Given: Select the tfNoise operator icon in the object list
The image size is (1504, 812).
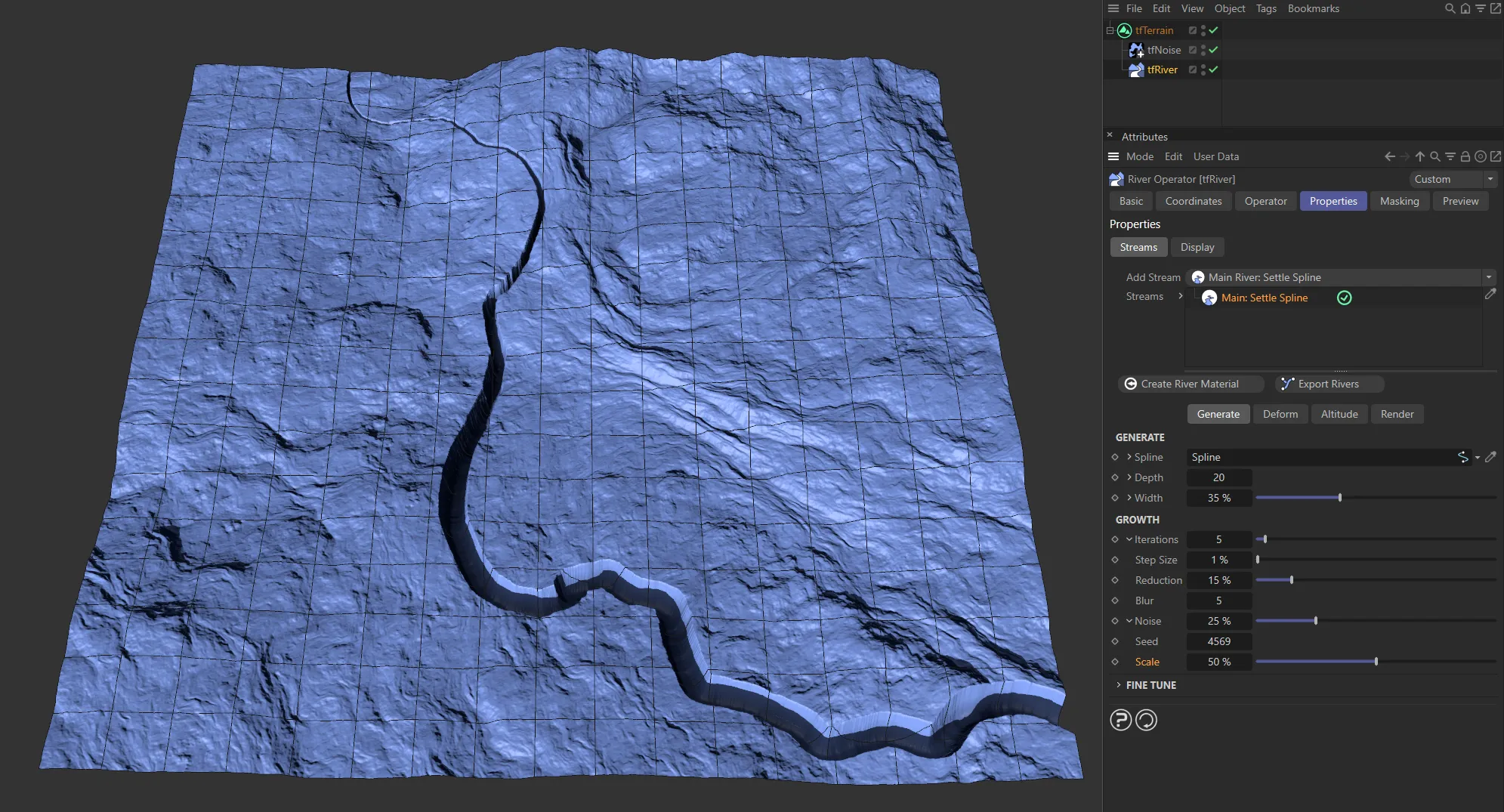Looking at the screenshot, I should pyautogui.click(x=1137, y=50).
